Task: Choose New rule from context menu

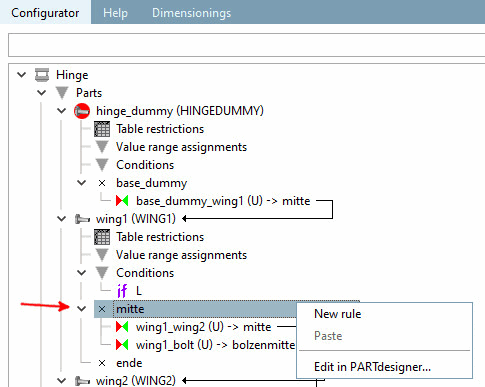Action: 337,314
